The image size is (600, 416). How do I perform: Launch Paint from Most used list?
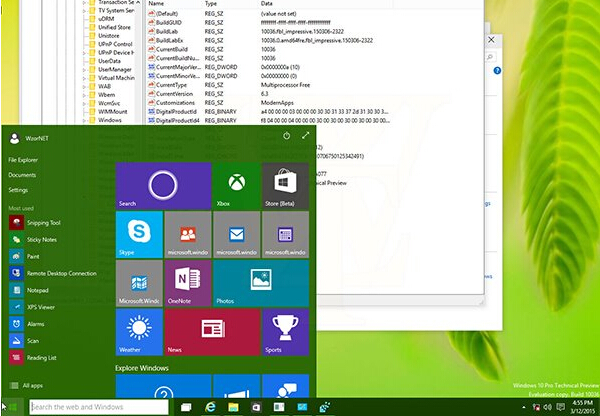(x=24, y=256)
